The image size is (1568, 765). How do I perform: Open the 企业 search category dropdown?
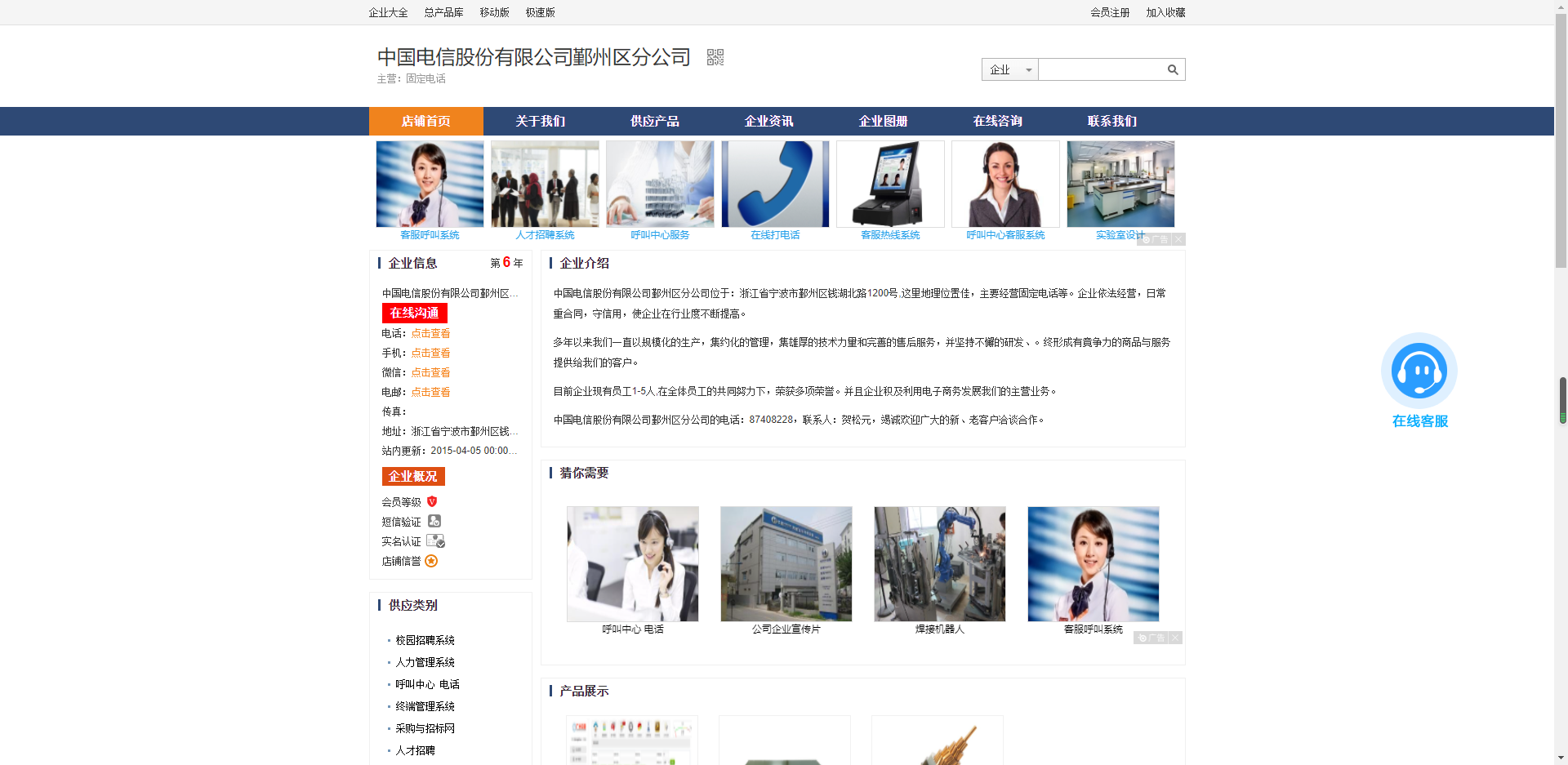(1010, 69)
